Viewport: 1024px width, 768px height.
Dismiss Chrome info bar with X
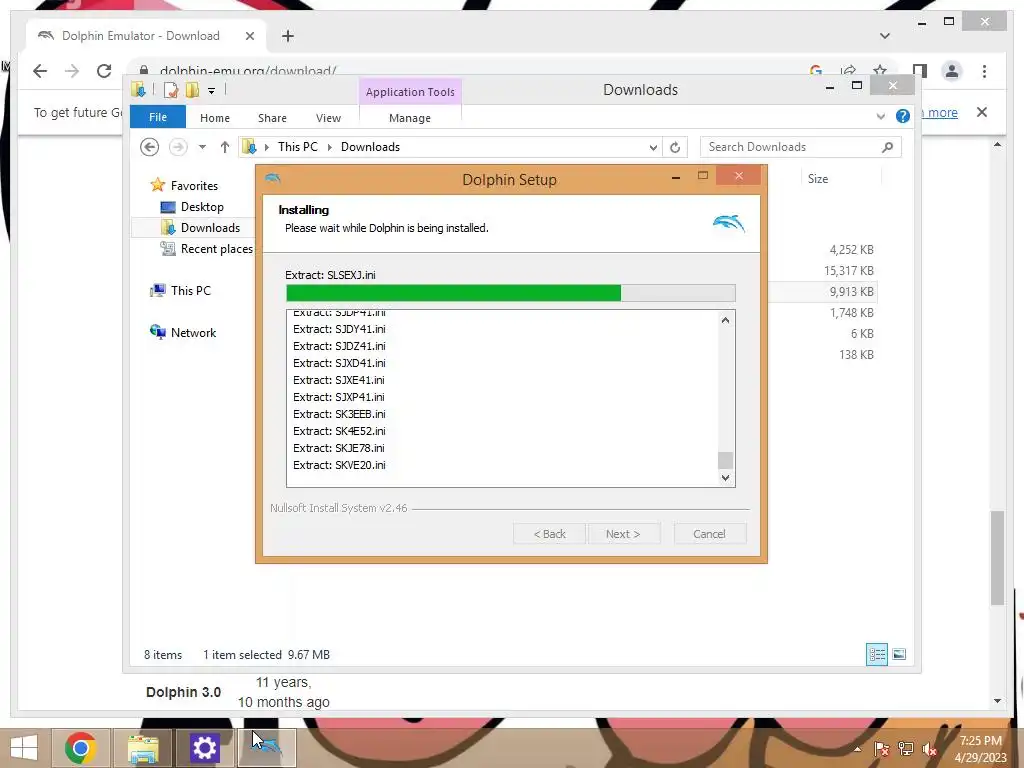tap(982, 112)
